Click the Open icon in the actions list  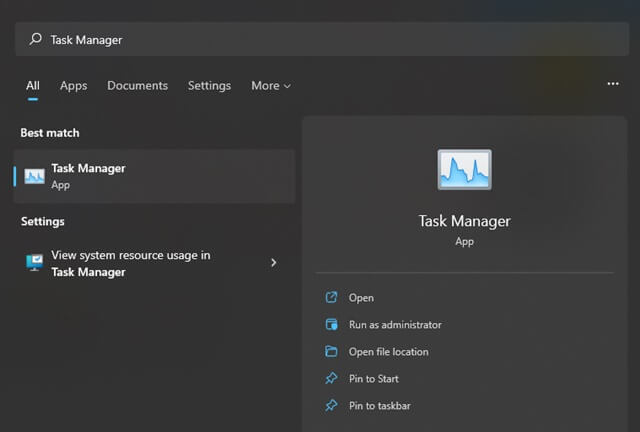pos(332,298)
